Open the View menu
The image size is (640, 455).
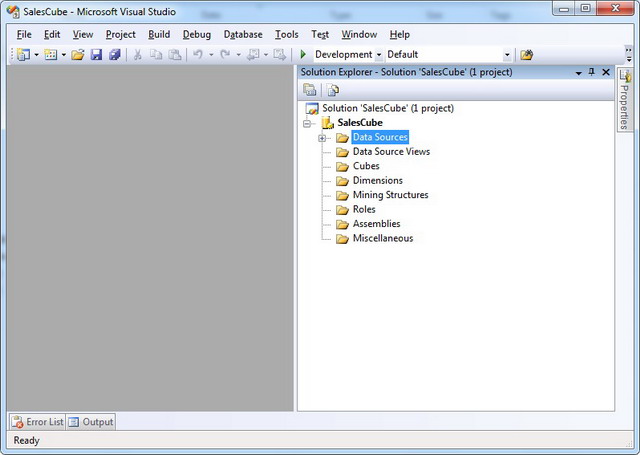(x=83, y=35)
